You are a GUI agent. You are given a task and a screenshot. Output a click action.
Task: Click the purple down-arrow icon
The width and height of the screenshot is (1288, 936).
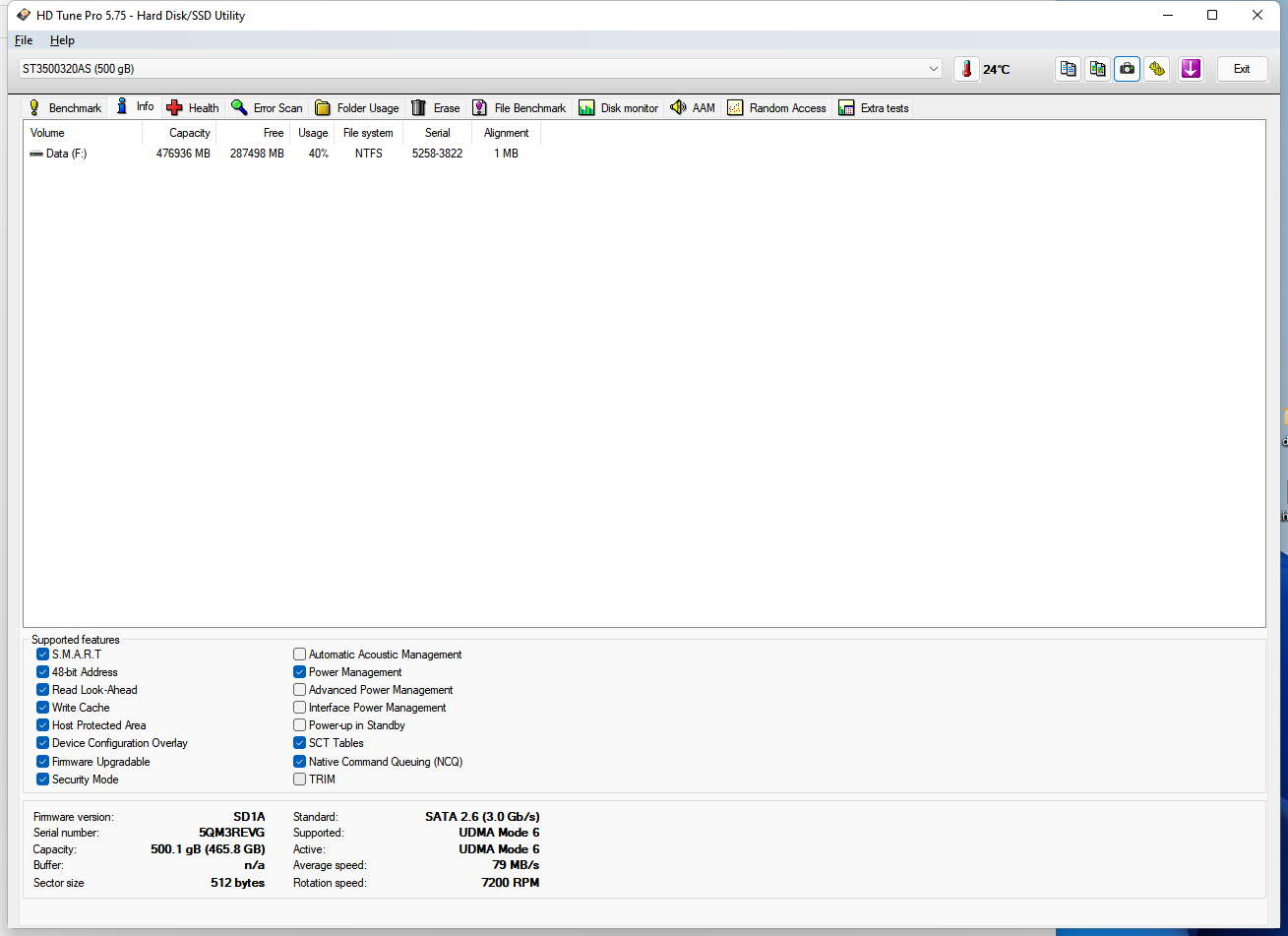coord(1191,69)
